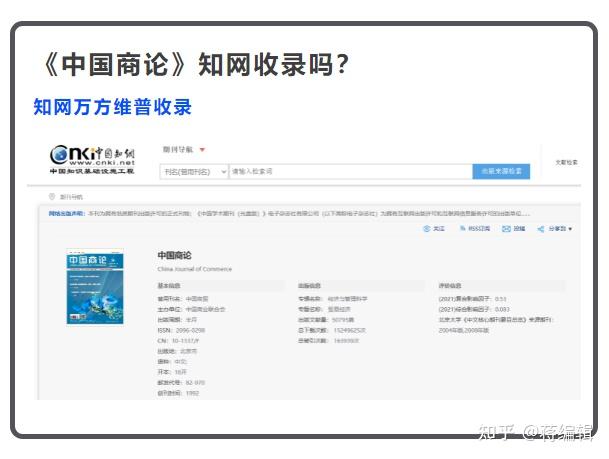Open the 期刊导航 dropdown arrow
This screenshot has width=609, height=459.
(202, 150)
